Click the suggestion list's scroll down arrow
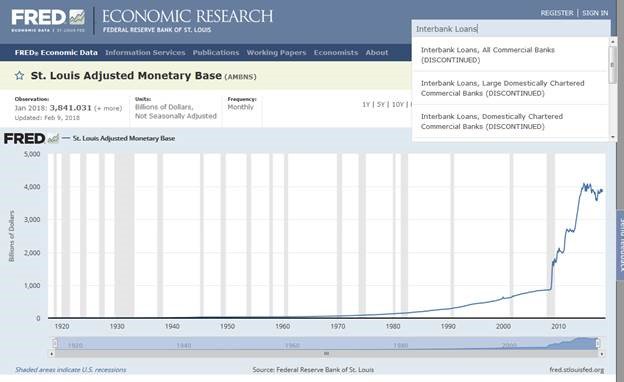 coord(613,137)
